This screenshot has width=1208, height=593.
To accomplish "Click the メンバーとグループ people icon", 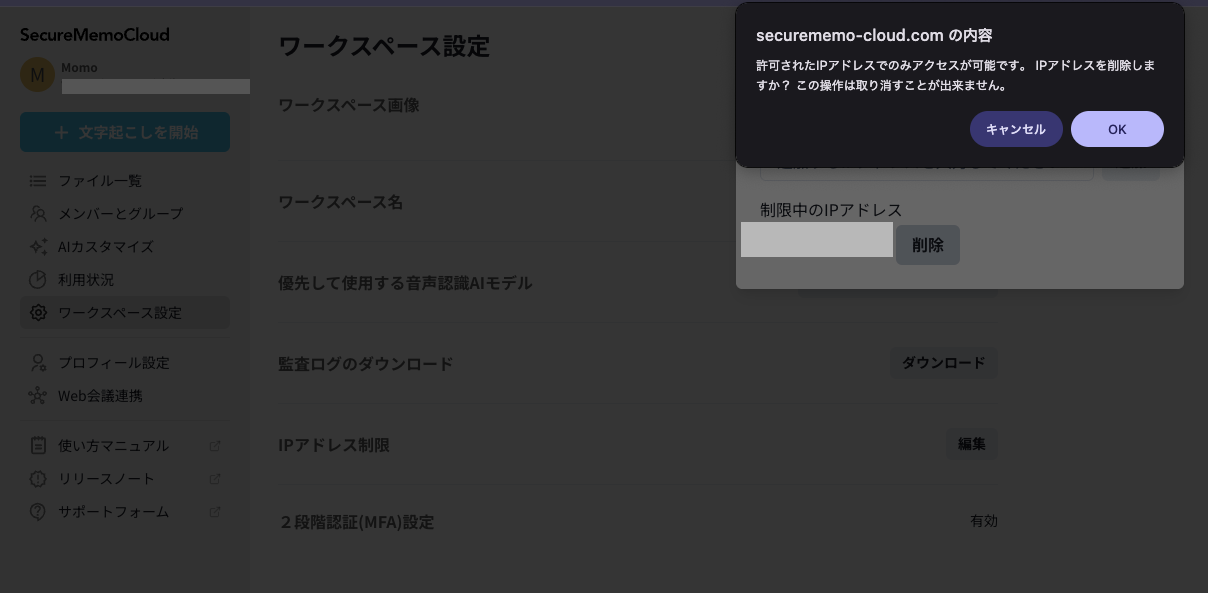I will [x=38, y=214].
